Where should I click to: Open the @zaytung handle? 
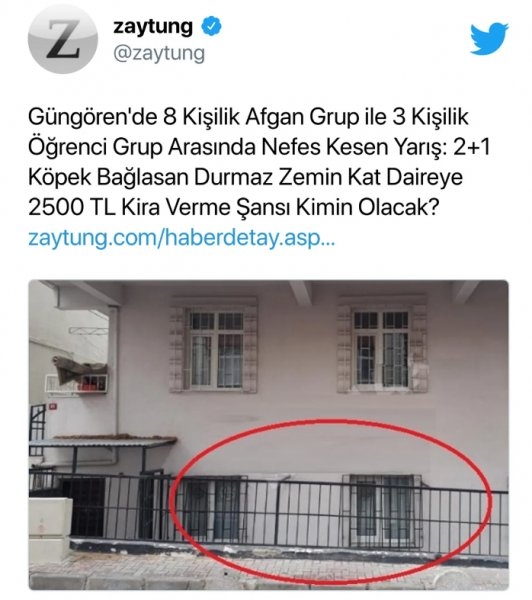pyautogui.click(x=159, y=54)
